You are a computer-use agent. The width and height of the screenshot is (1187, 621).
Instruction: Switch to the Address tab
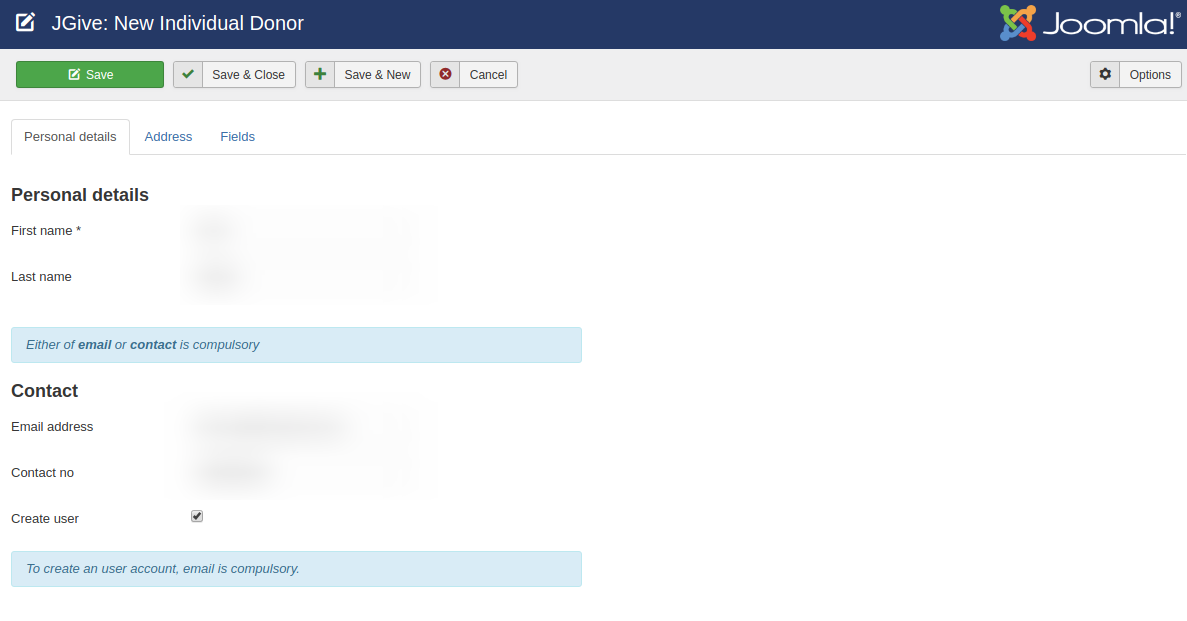pyautogui.click(x=168, y=137)
